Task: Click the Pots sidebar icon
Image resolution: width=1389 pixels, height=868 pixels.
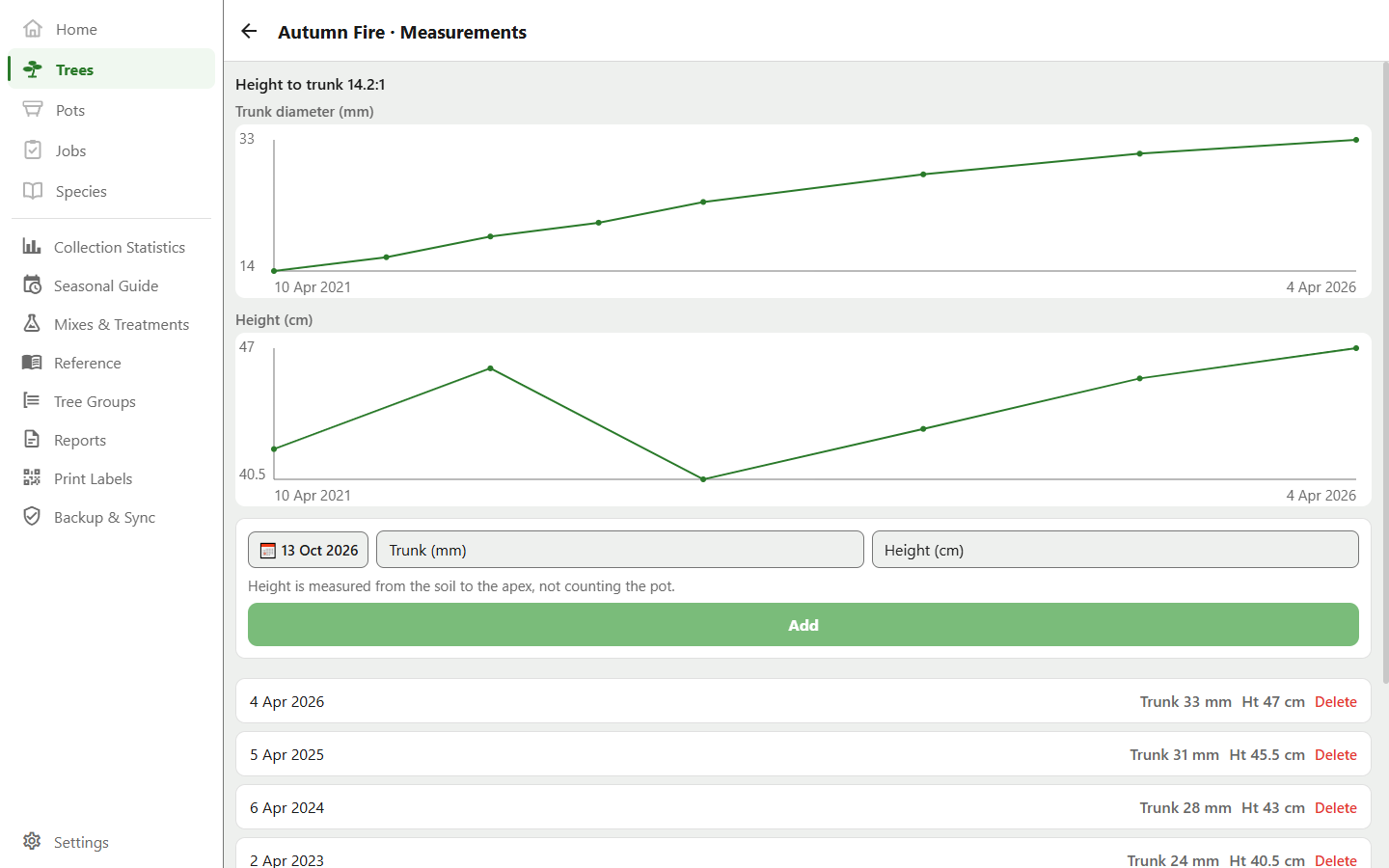Action: (33, 110)
